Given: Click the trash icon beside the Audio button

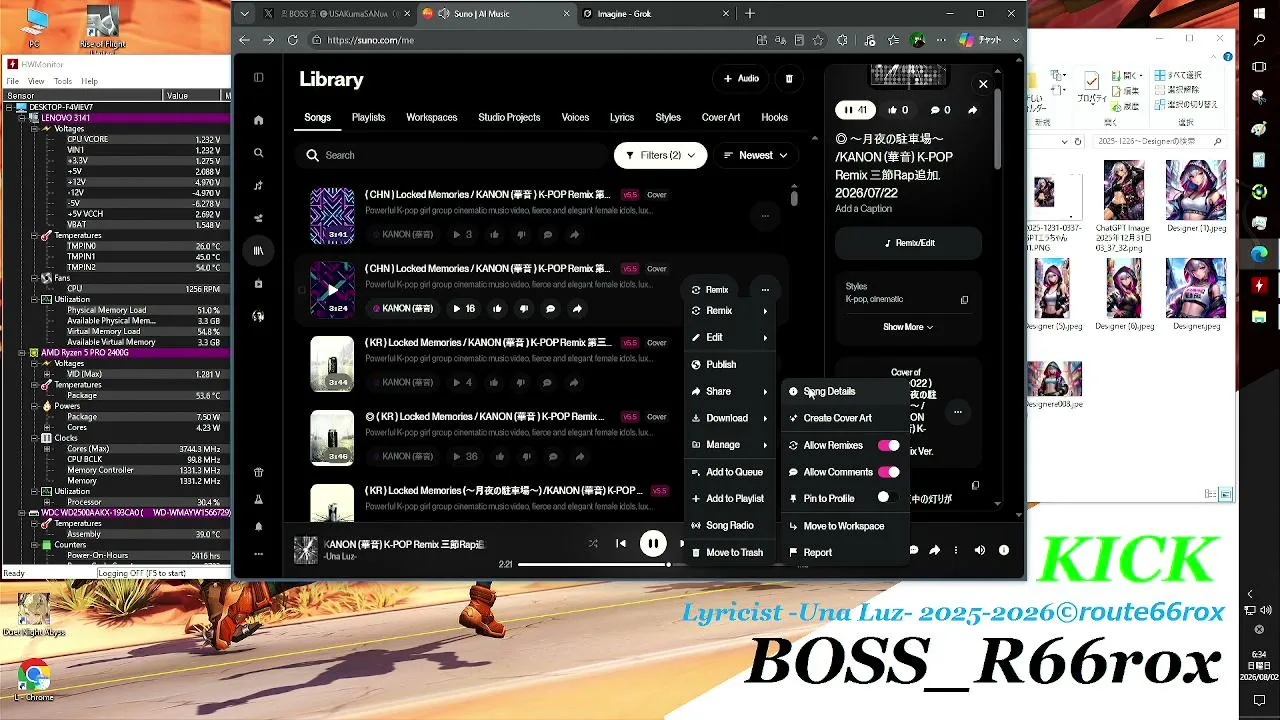Looking at the screenshot, I should click(x=789, y=78).
